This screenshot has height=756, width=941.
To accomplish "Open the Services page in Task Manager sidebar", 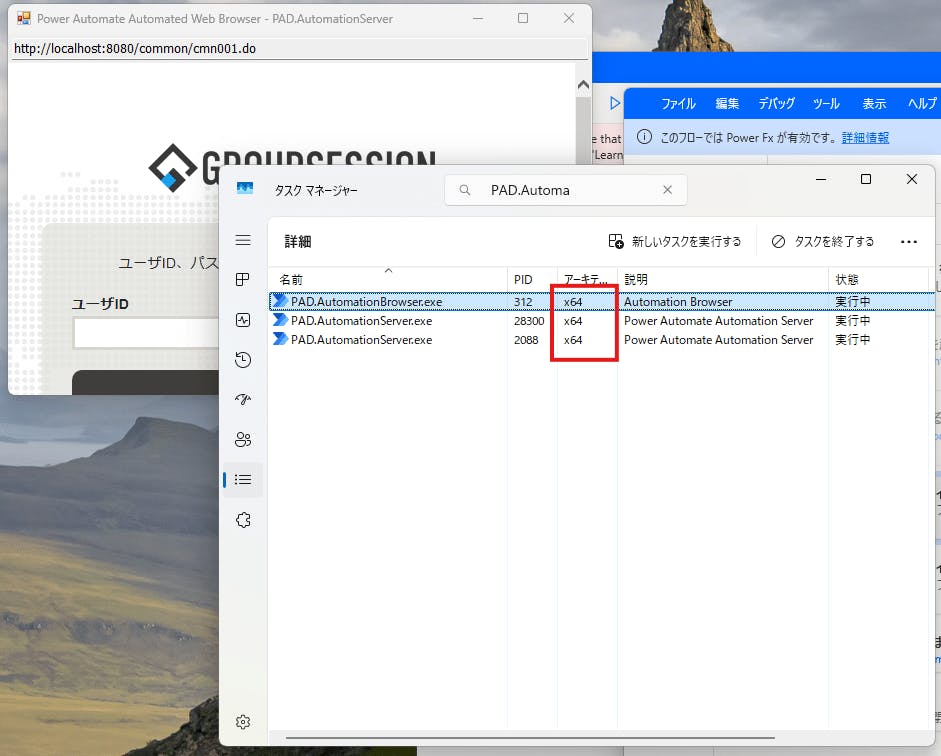I will [x=243, y=520].
